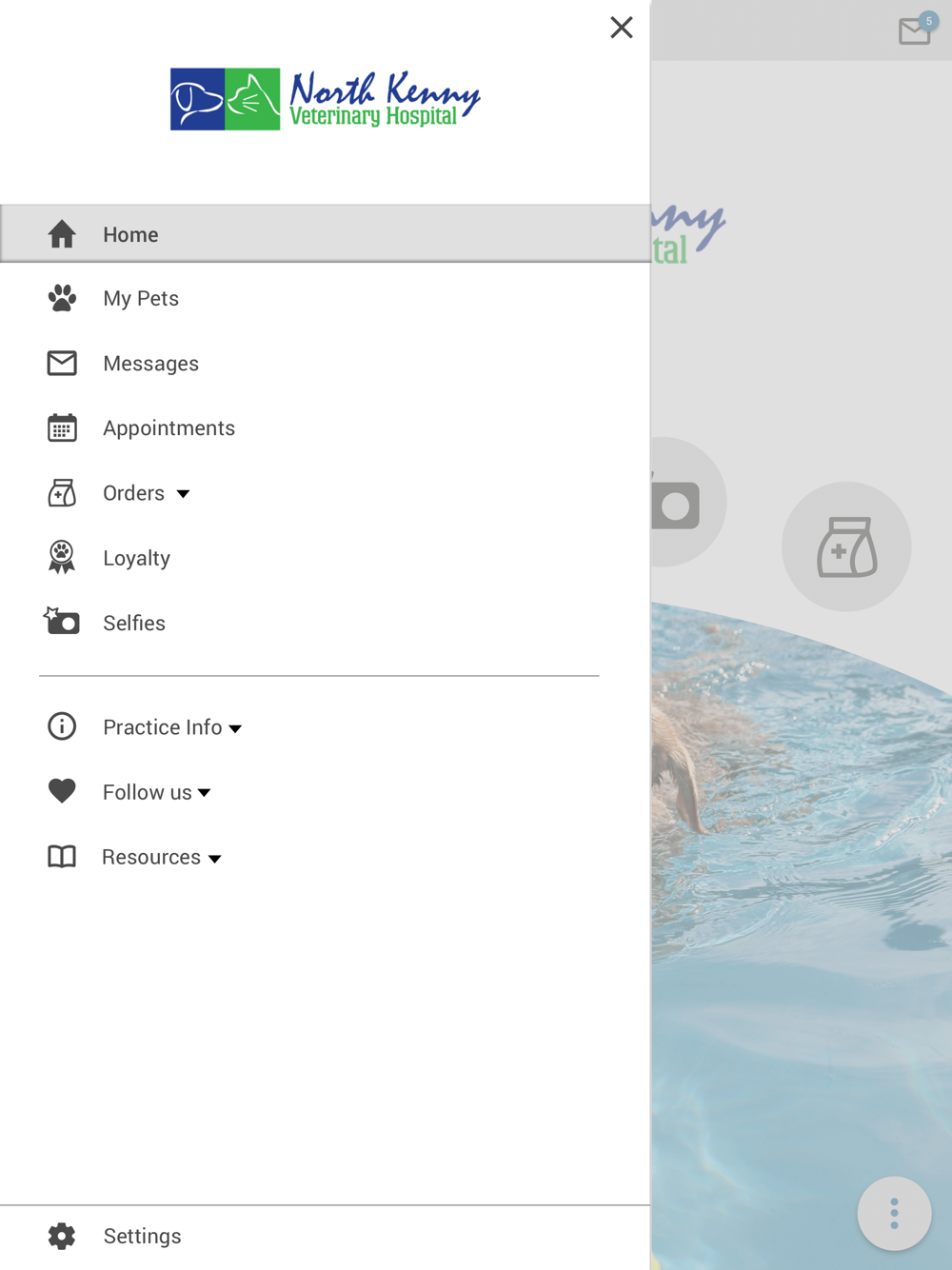This screenshot has width=952, height=1270.
Task: Tap the North Kenny Veterinary Hospital logo
Action: point(326,99)
